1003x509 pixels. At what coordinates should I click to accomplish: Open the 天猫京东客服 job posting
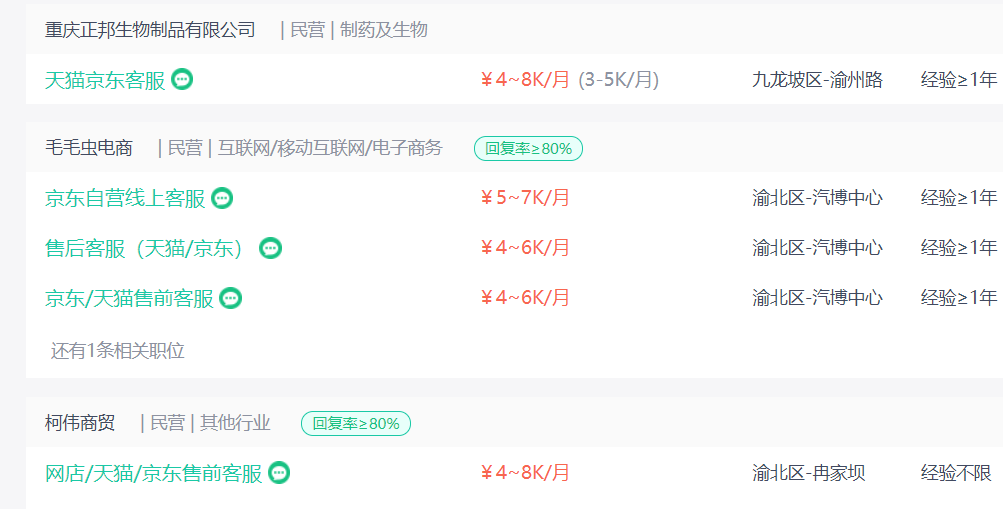pos(105,80)
